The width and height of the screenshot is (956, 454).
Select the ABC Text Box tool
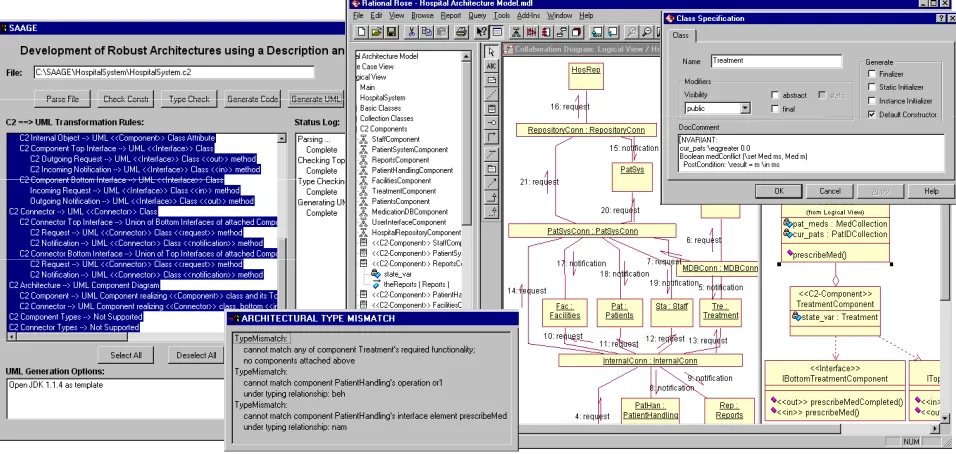click(x=491, y=65)
